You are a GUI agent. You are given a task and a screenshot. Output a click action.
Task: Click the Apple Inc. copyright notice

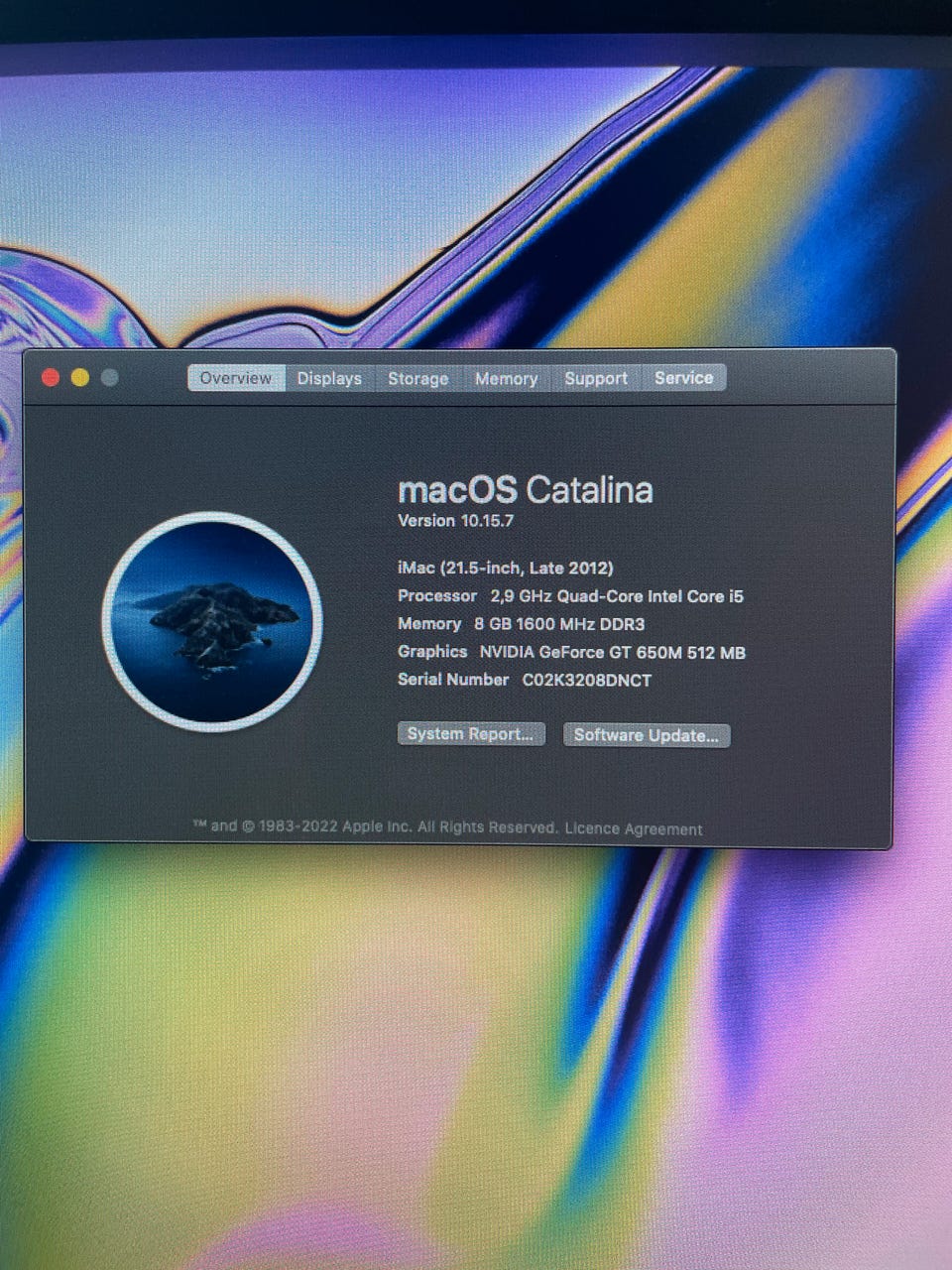click(376, 827)
